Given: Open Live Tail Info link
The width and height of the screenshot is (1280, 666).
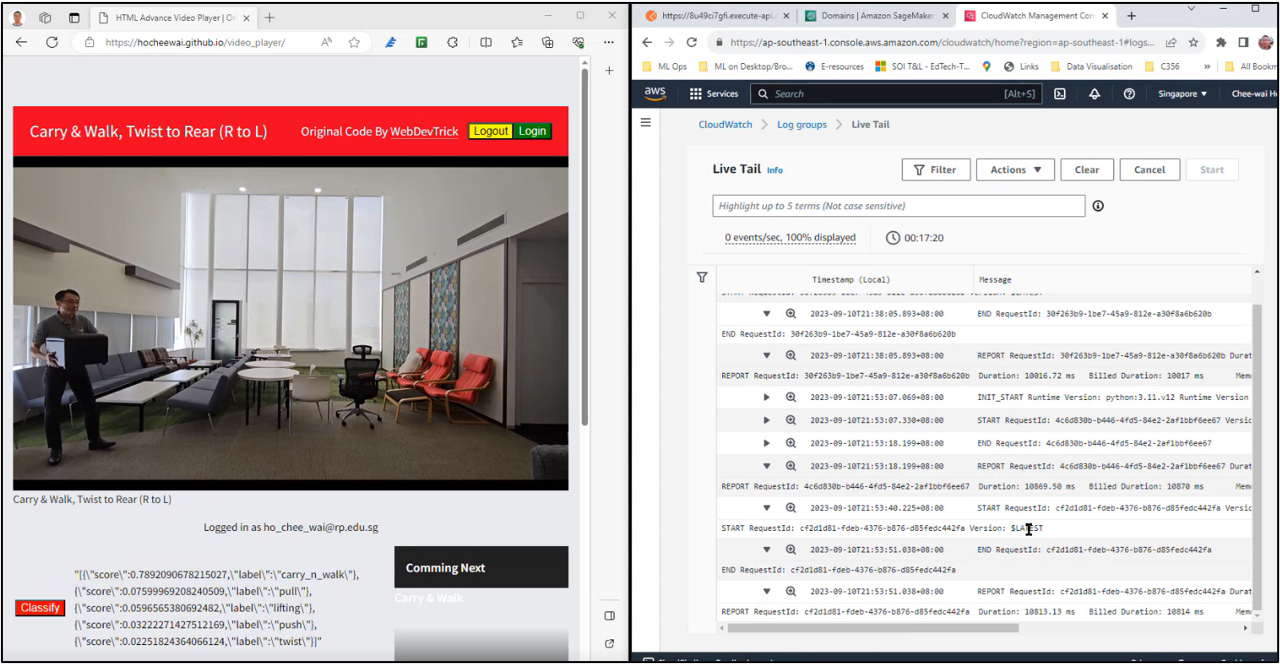Looking at the screenshot, I should coord(775,171).
